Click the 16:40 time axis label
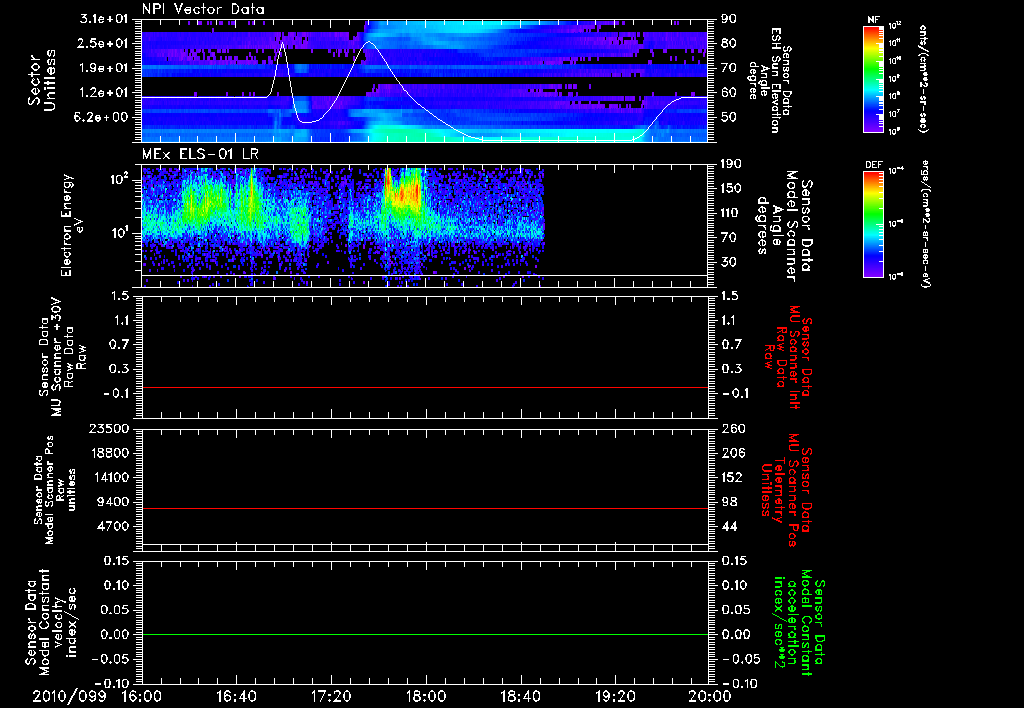 pyautogui.click(x=236, y=696)
